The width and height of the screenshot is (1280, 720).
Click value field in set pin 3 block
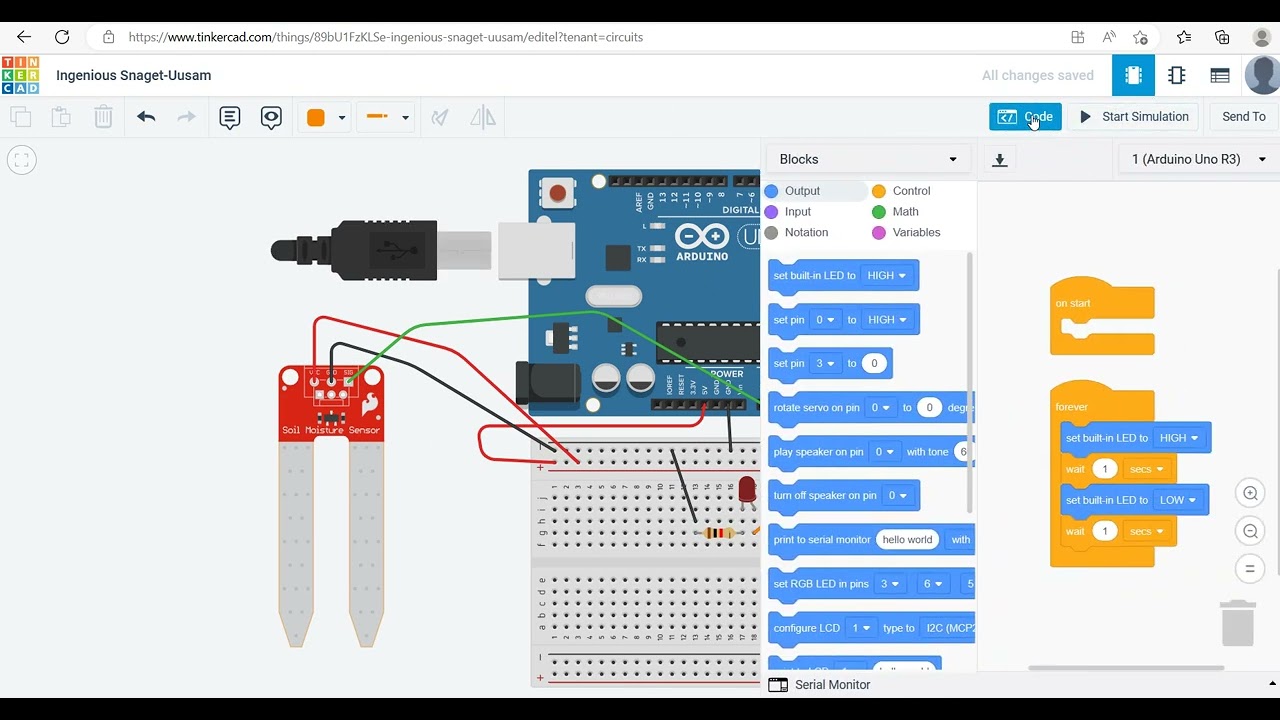point(874,363)
